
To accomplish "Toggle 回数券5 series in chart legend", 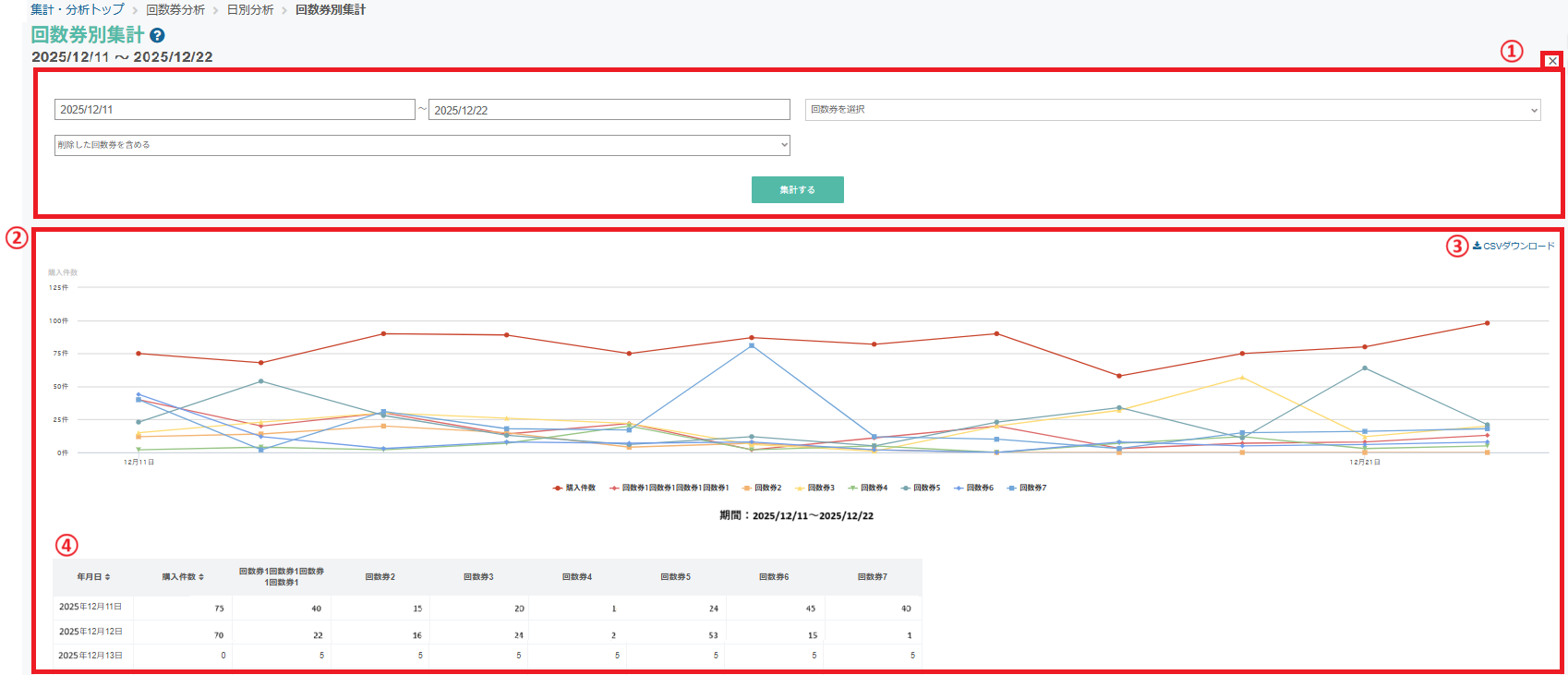I will (x=921, y=488).
